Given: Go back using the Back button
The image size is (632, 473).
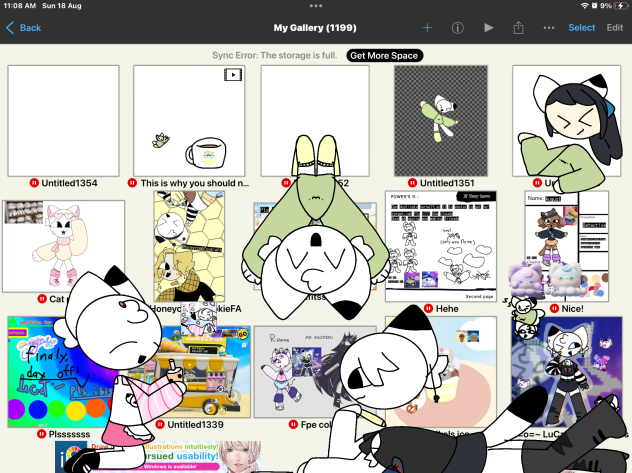Looking at the screenshot, I should [24, 28].
